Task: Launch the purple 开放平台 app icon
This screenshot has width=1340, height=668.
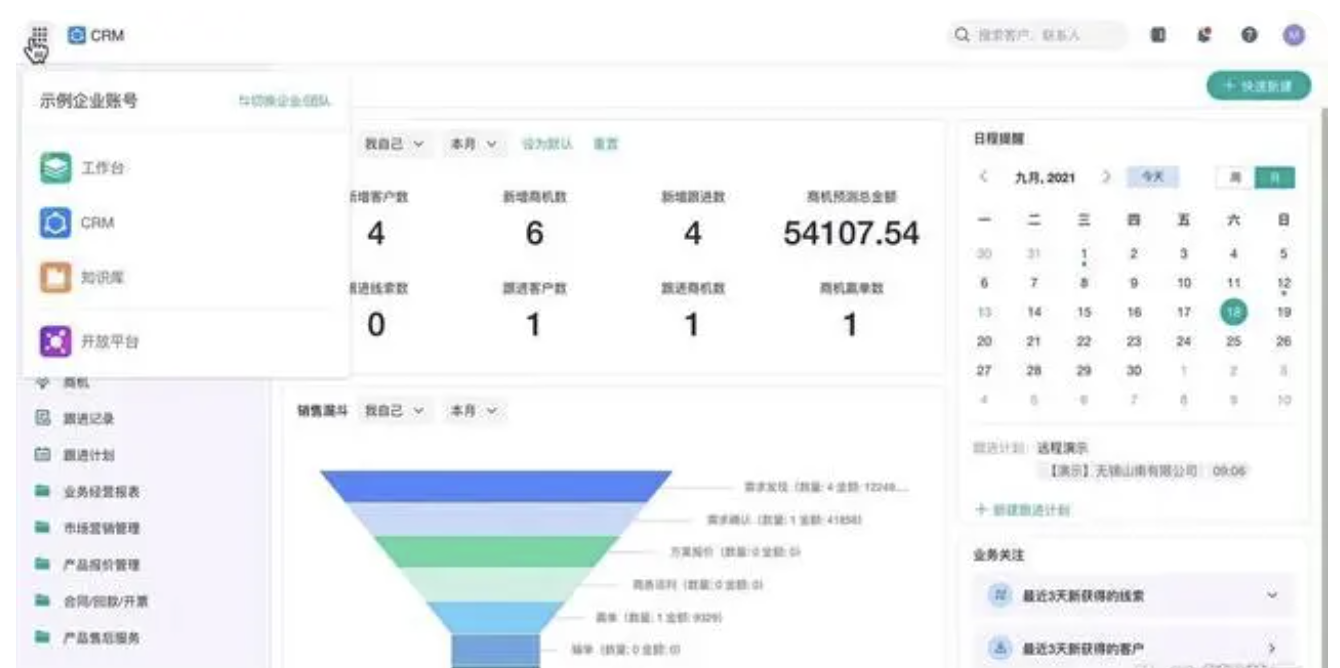Action: [x=57, y=341]
